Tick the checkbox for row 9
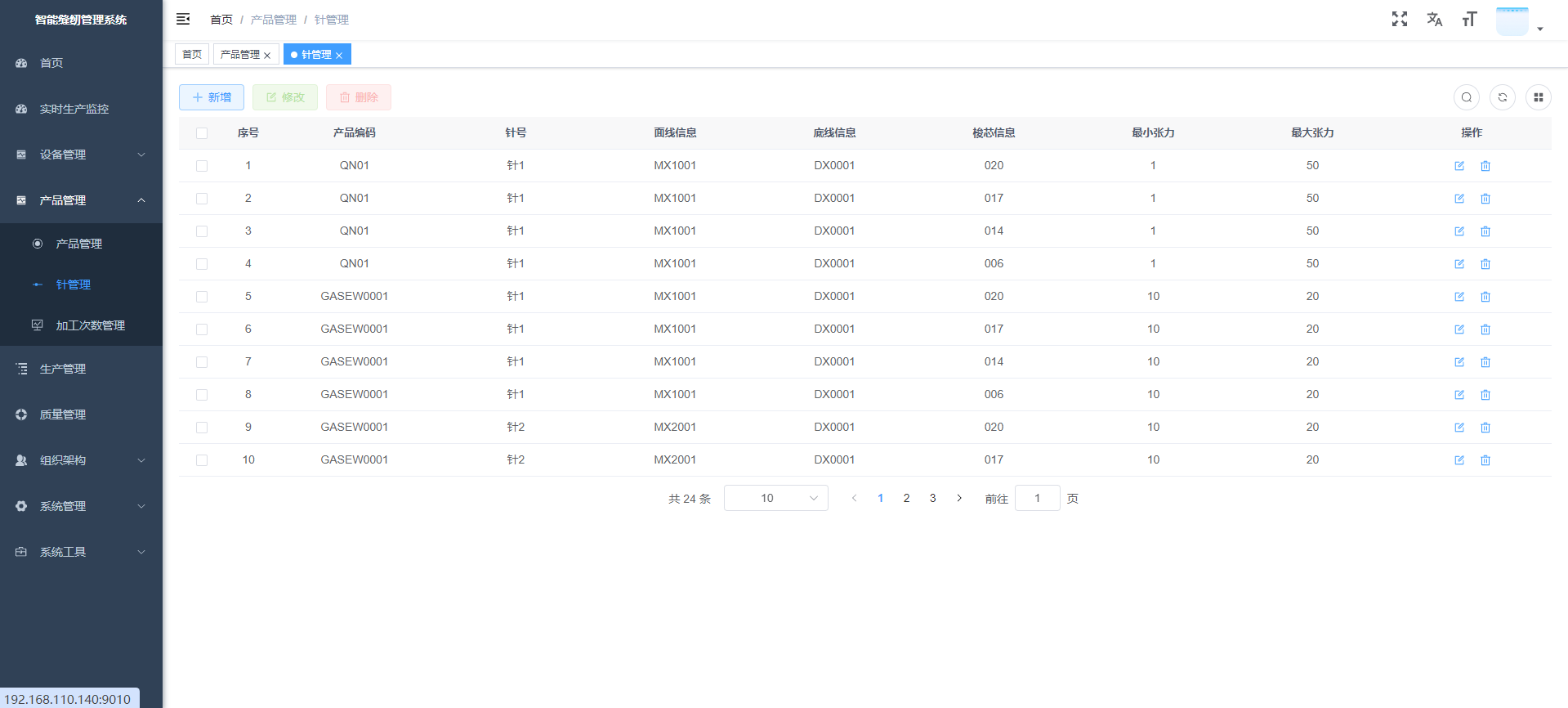The height and width of the screenshot is (708, 1568). click(x=202, y=428)
